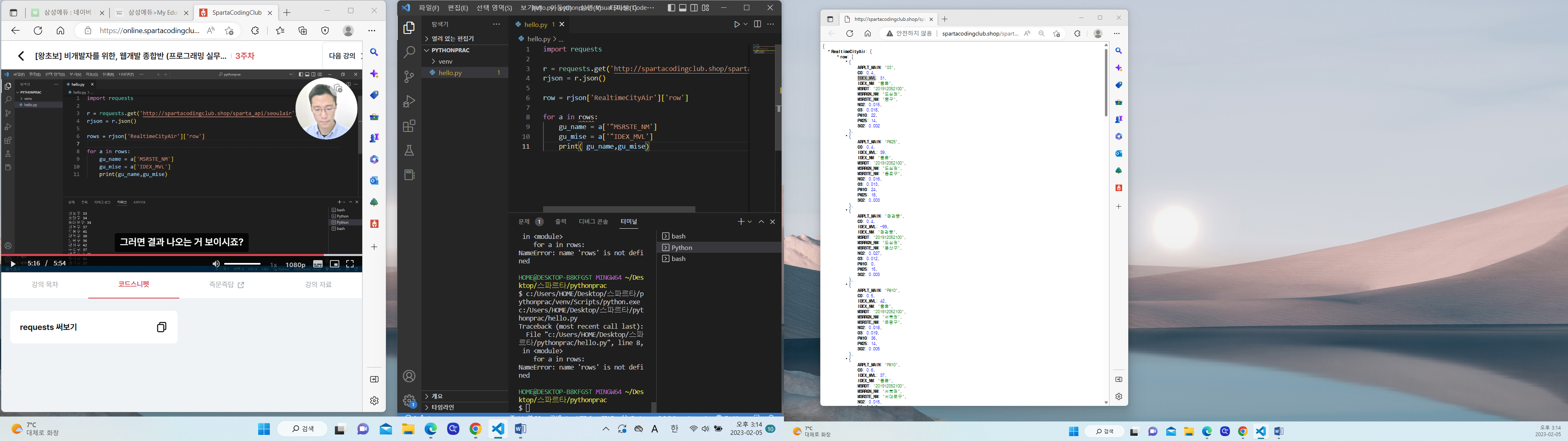This screenshot has height=441, width=1568.
Task: Expand the outline section at explorer bottom
Action: pyautogui.click(x=464, y=396)
